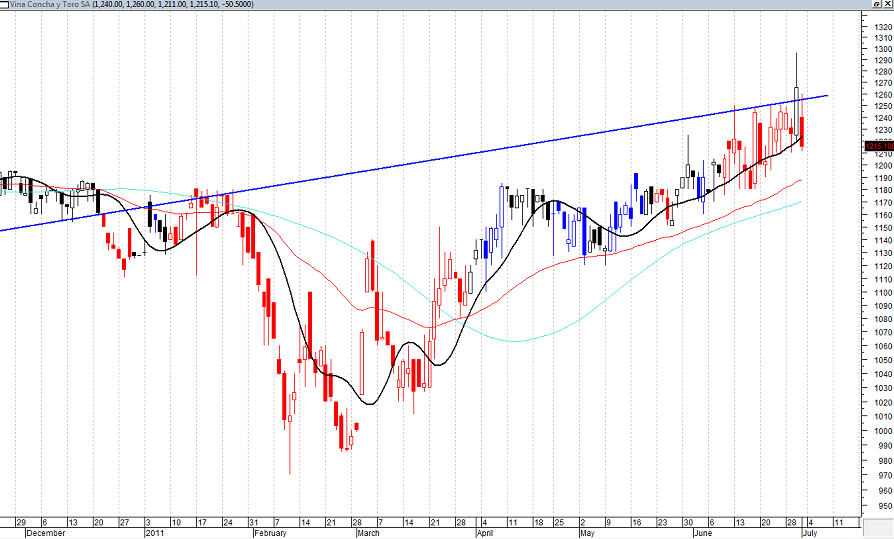Screen dimensions: 894x539
Task: Click the 31 date tick label
Action: (254, 522)
